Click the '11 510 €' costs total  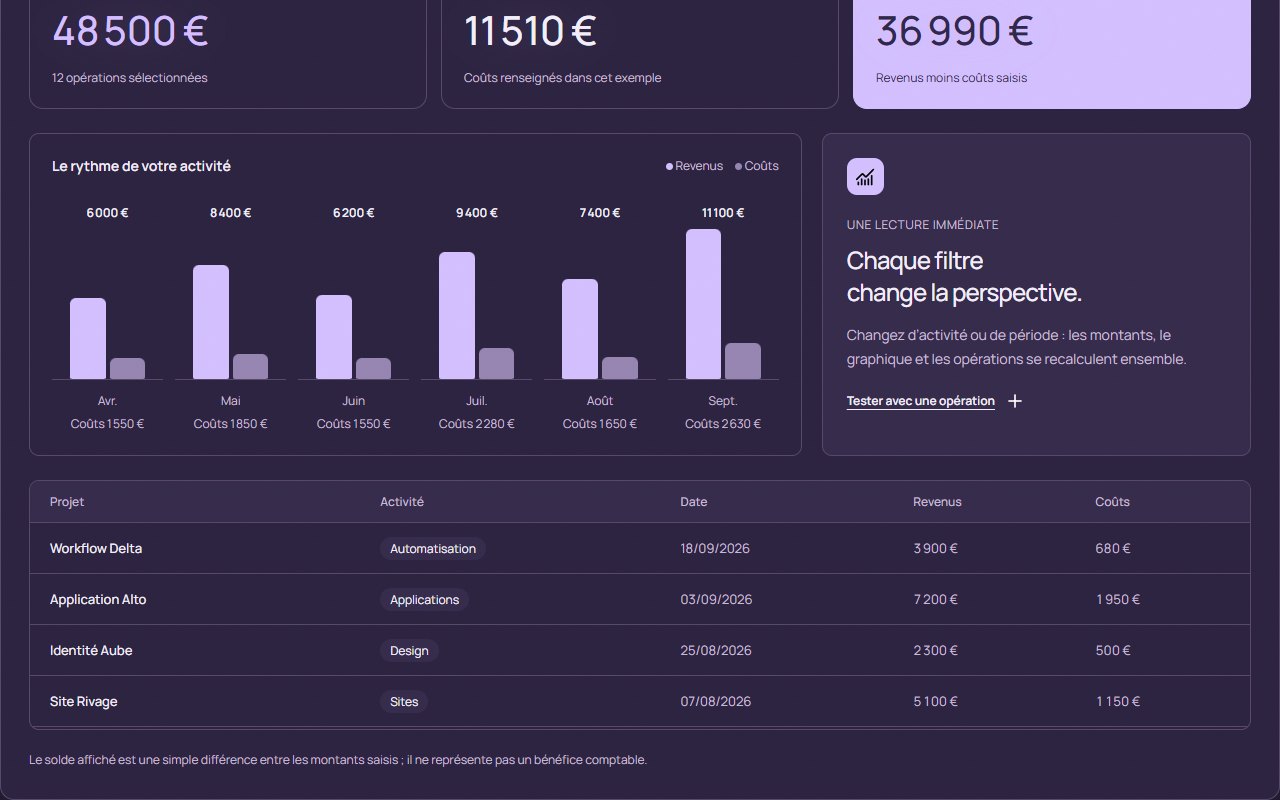point(530,31)
